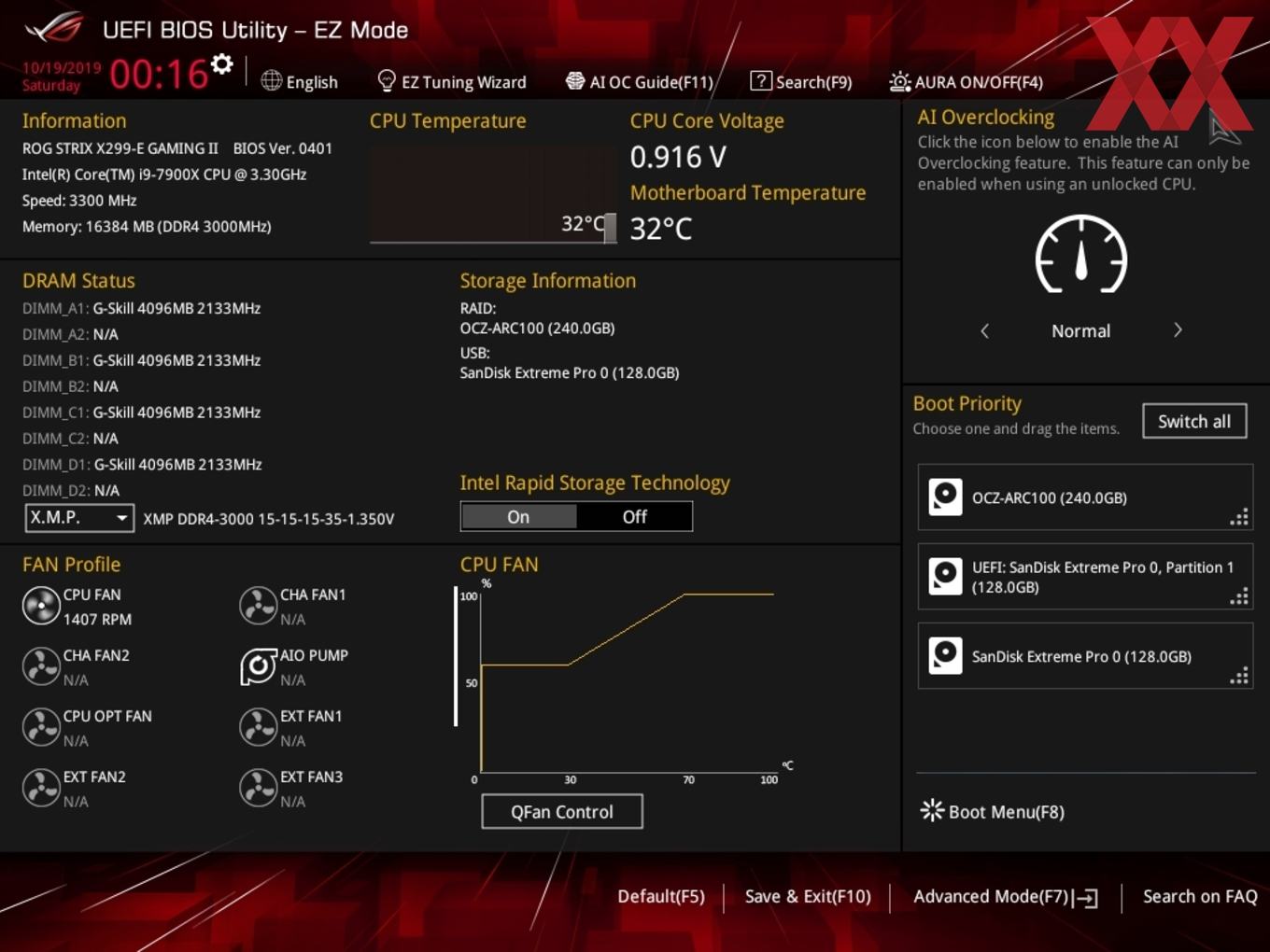The width and height of the screenshot is (1270, 952).
Task: Click the SanDisk Extreme Pro 0 disk icon
Action: [945, 656]
